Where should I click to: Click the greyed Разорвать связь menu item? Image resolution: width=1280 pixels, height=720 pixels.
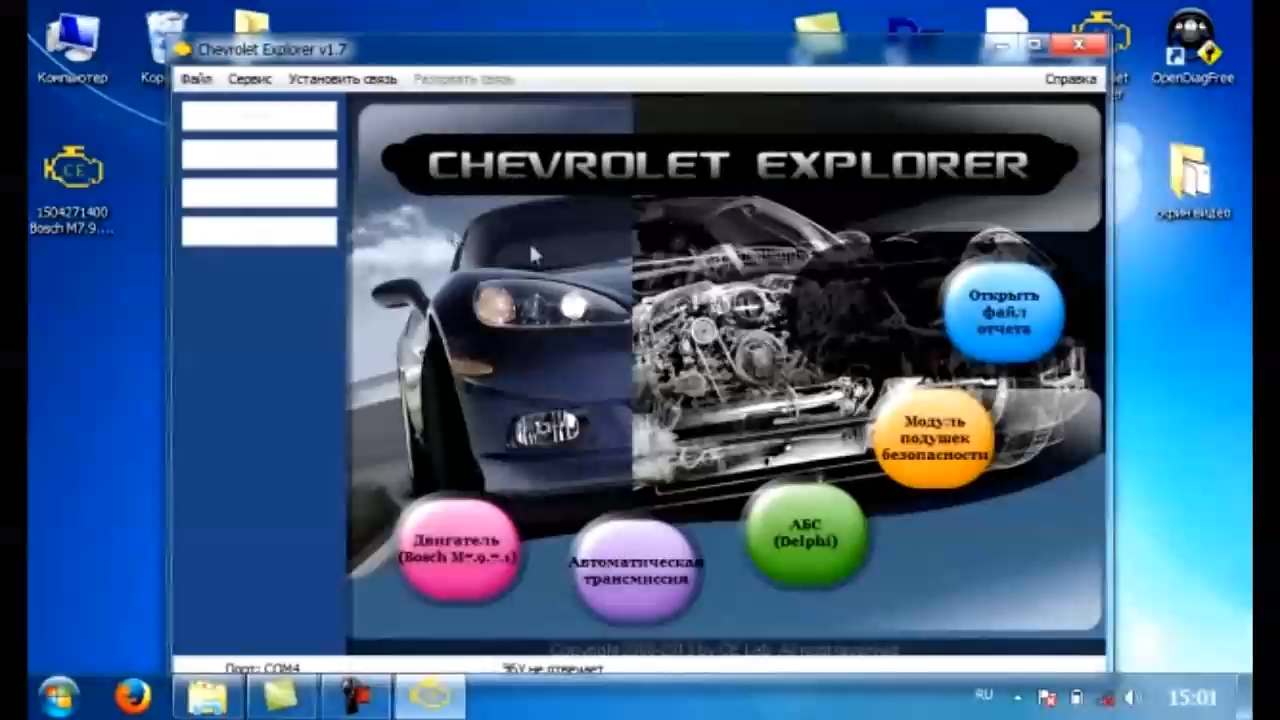tap(463, 78)
